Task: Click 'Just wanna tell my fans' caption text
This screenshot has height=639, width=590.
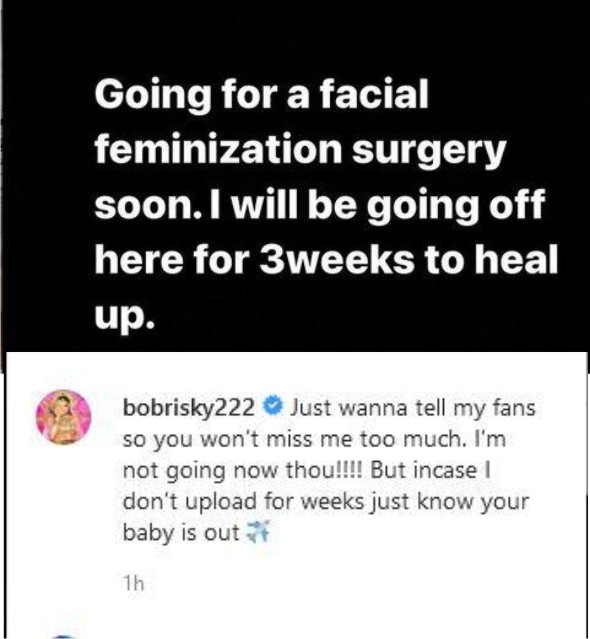Action: click(x=412, y=408)
